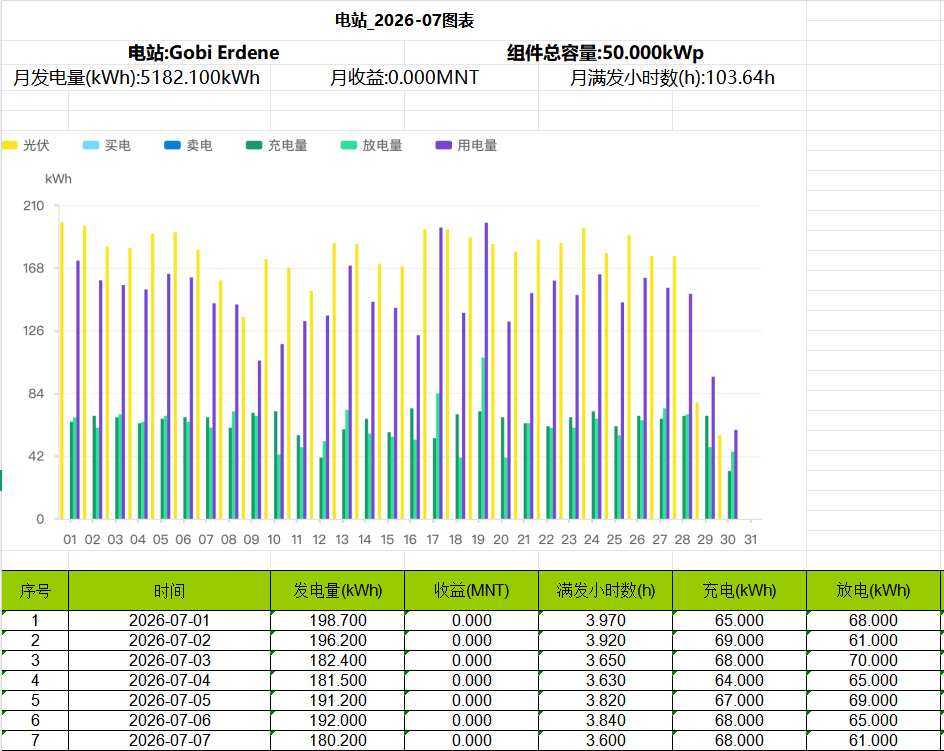
Task: Select the 月收益:0.000MNT cell
Action: pyautogui.click(x=405, y=78)
